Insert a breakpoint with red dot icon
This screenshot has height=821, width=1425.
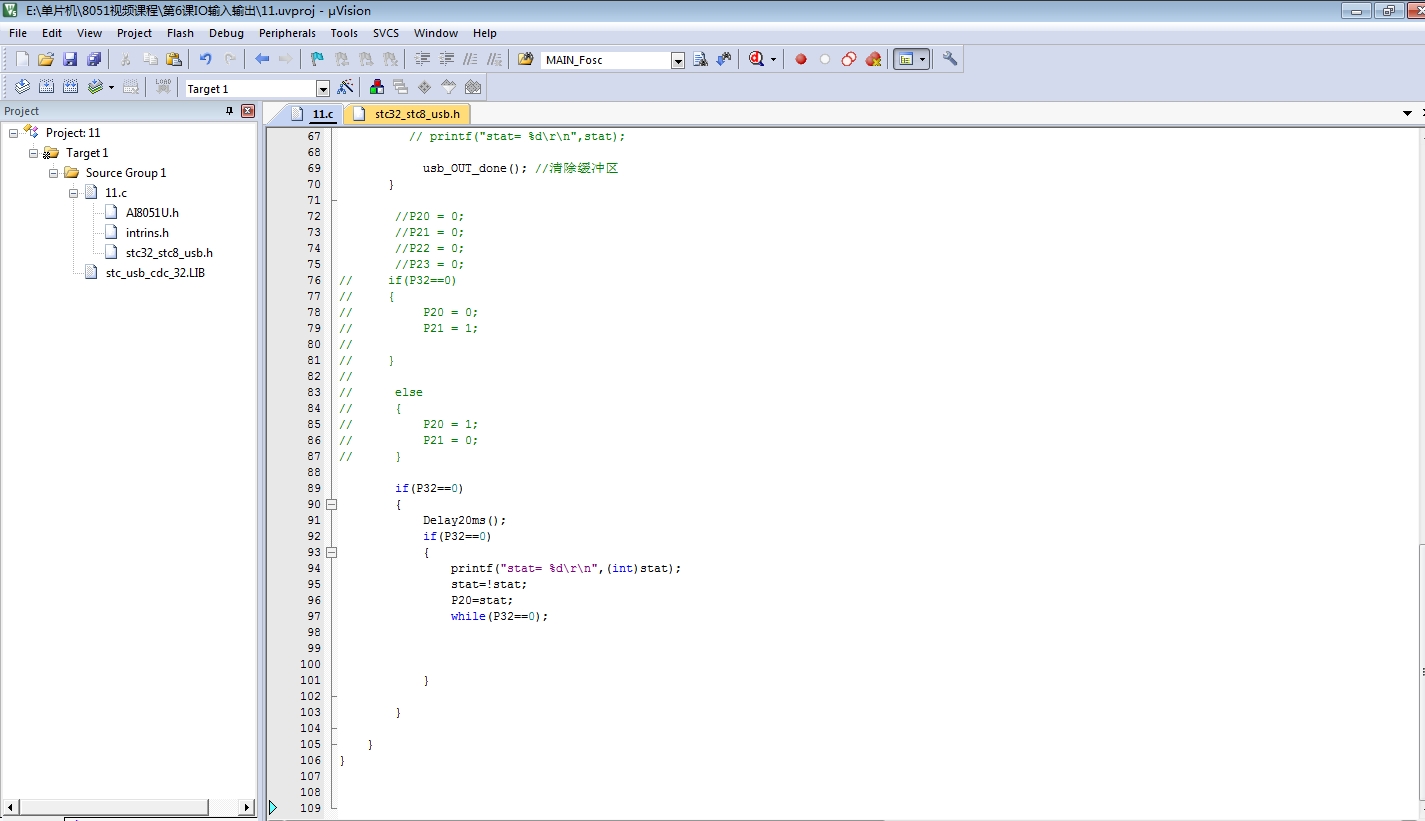pyautogui.click(x=801, y=59)
